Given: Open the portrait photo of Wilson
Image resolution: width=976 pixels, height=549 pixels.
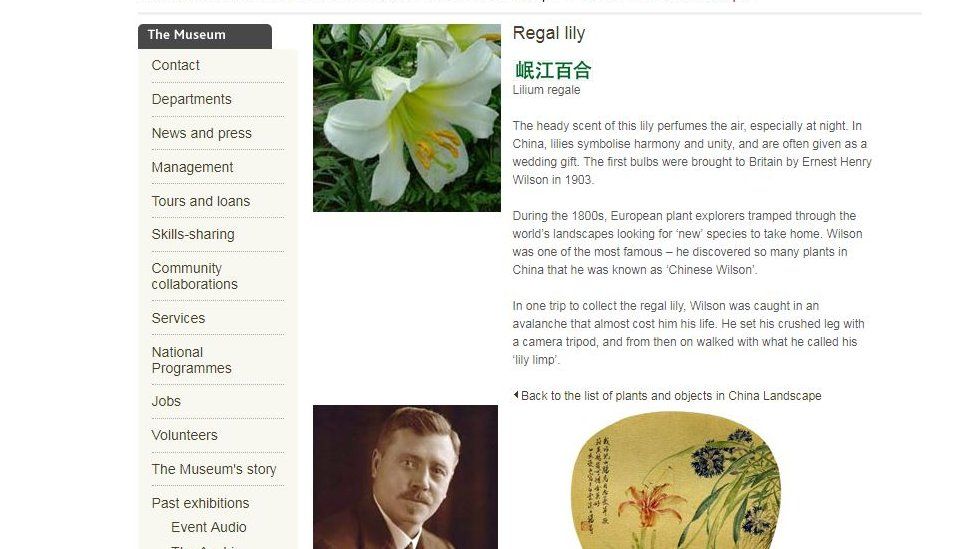Looking at the screenshot, I should [405, 477].
